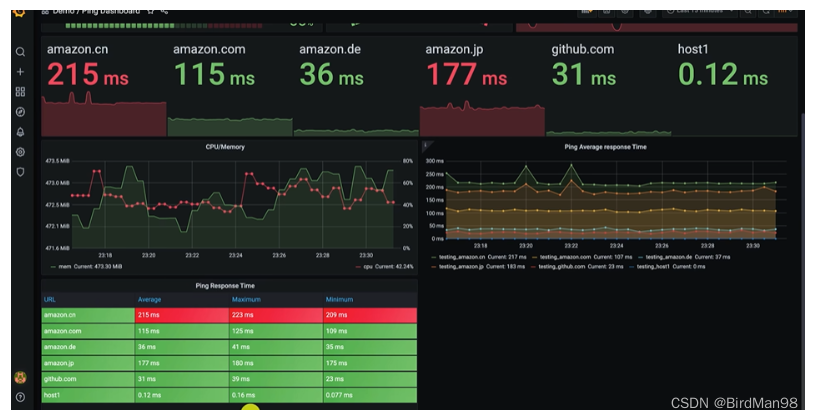
Task: Click the 0.16 ms maximum cell
Action: (x=276, y=395)
